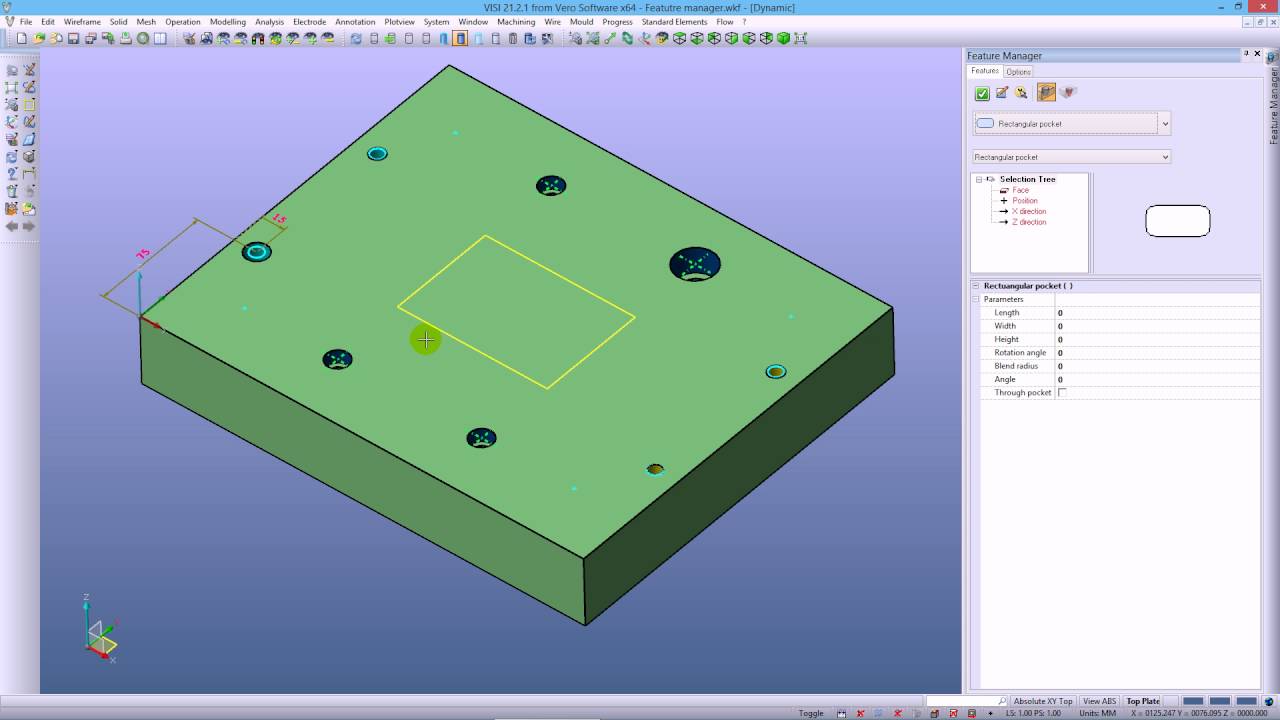The width and height of the screenshot is (1280, 720).
Task: Select X direction in the Selection Tree
Action: [1029, 211]
